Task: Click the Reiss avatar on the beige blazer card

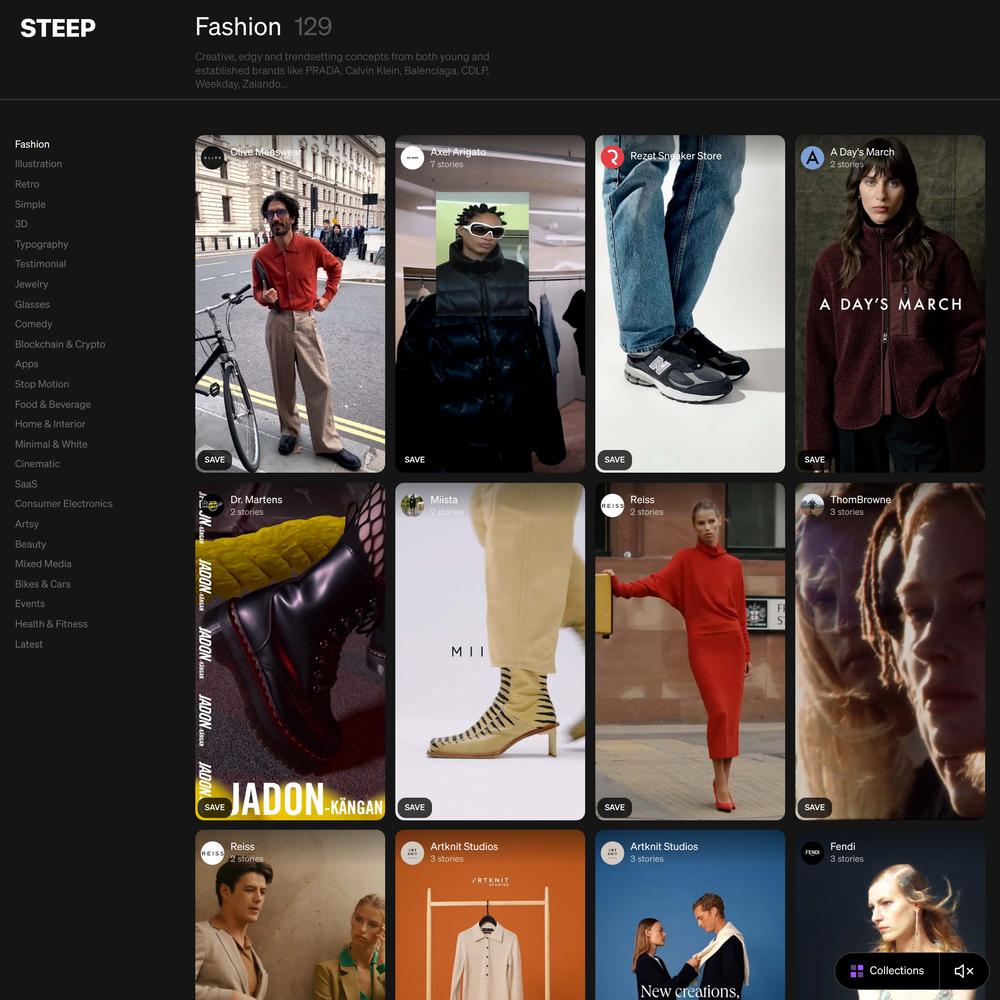Action: click(212, 853)
